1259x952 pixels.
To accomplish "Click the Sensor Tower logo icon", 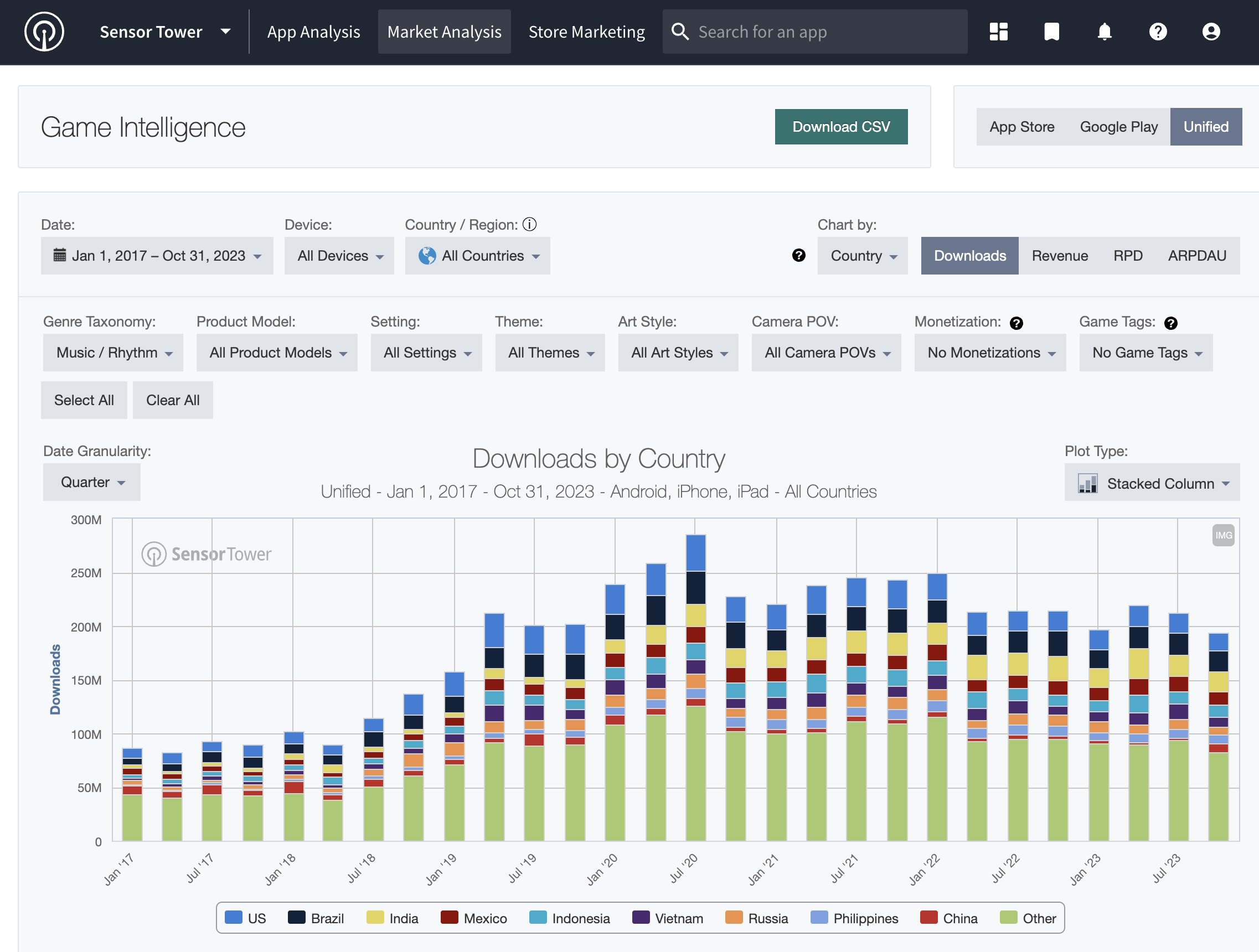I will pos(44,32).
